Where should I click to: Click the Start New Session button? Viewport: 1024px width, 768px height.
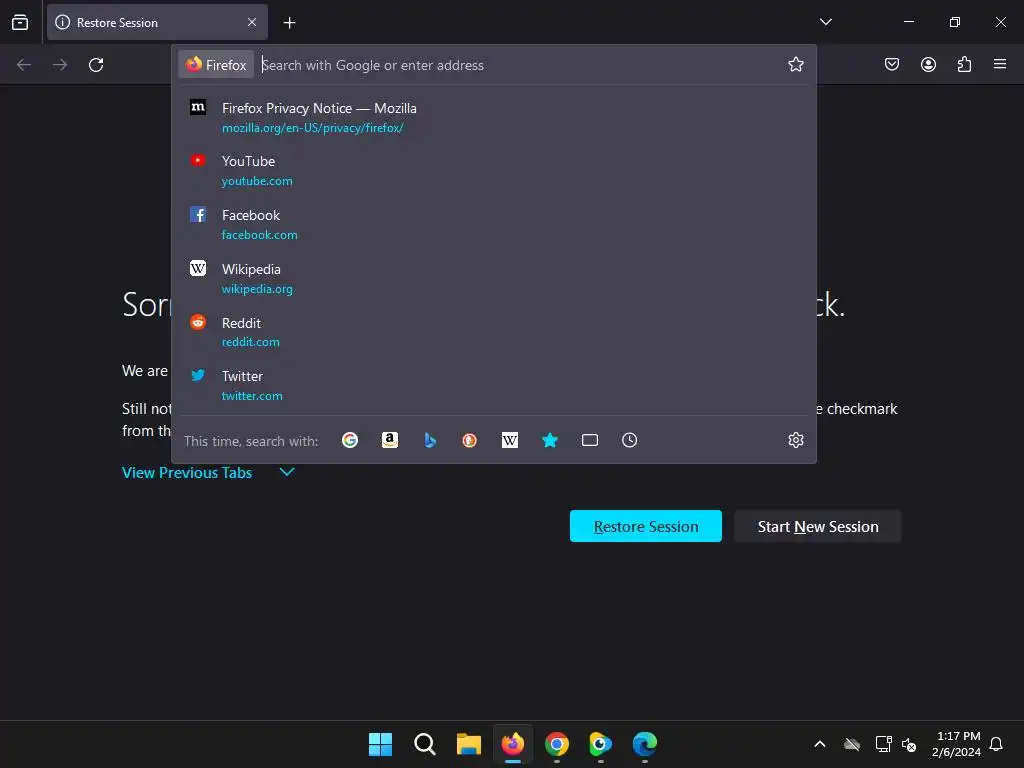tap(818, 526)
